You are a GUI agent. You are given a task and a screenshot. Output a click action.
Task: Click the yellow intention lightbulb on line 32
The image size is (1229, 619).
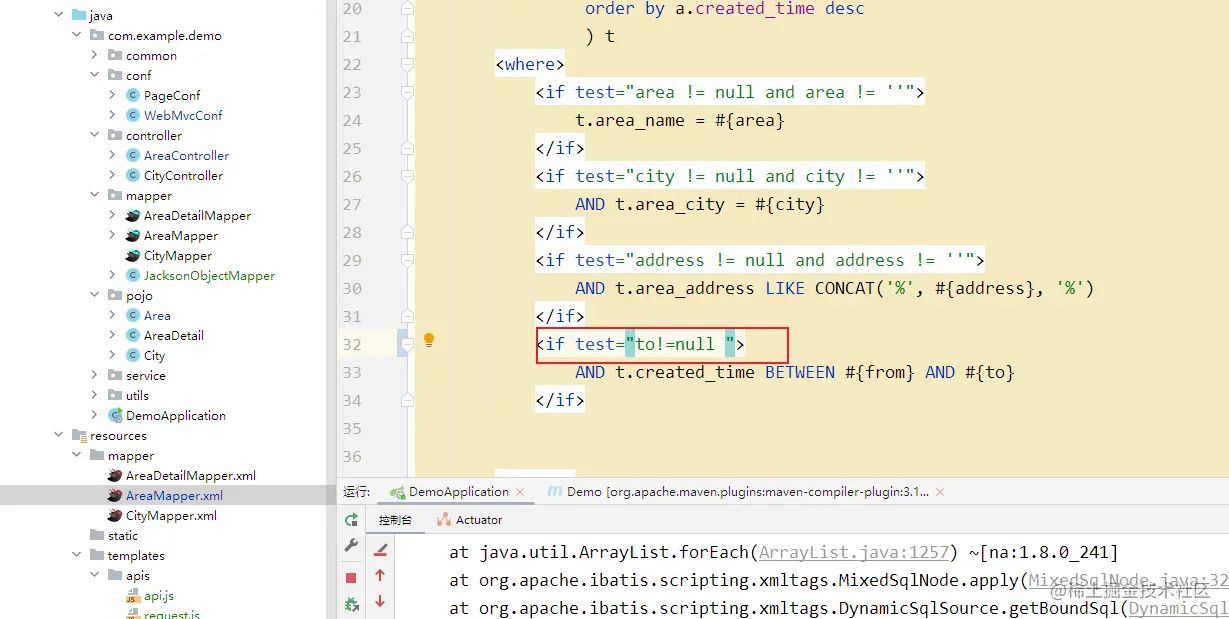pos(429,340)
